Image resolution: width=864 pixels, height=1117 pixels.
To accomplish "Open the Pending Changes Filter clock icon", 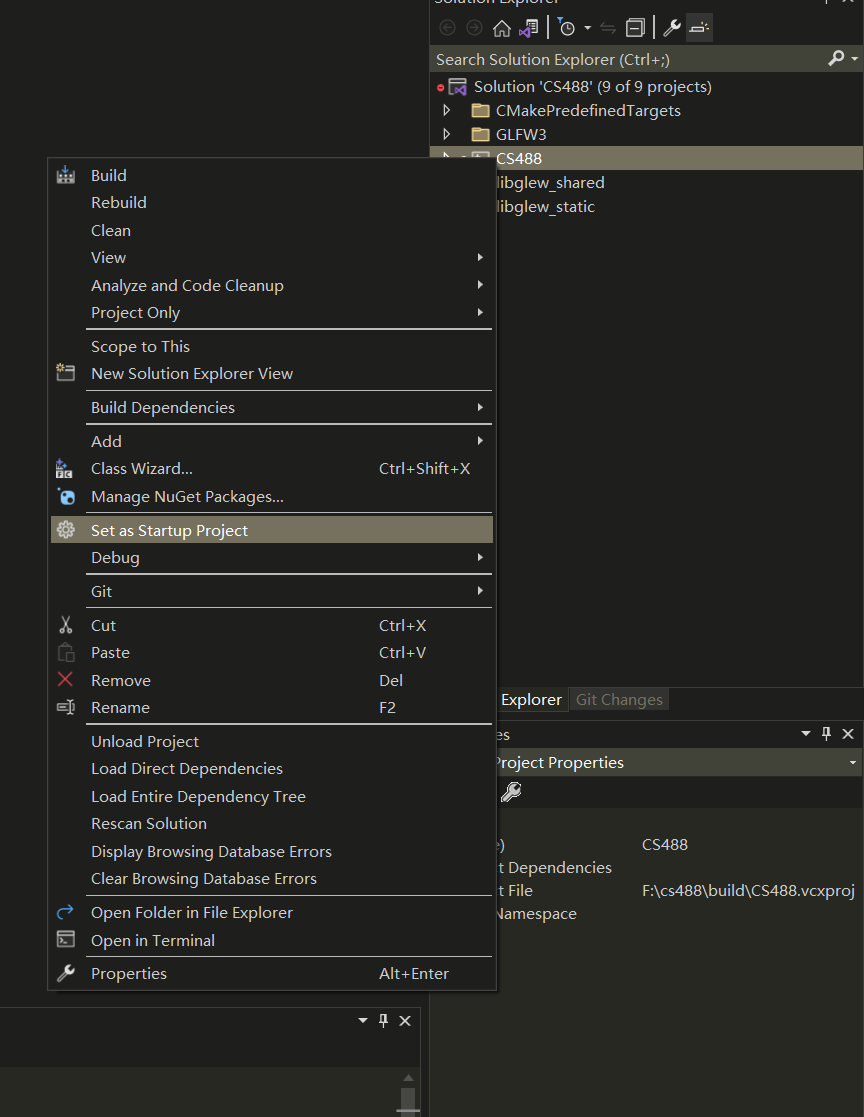I will coord(566,28).
